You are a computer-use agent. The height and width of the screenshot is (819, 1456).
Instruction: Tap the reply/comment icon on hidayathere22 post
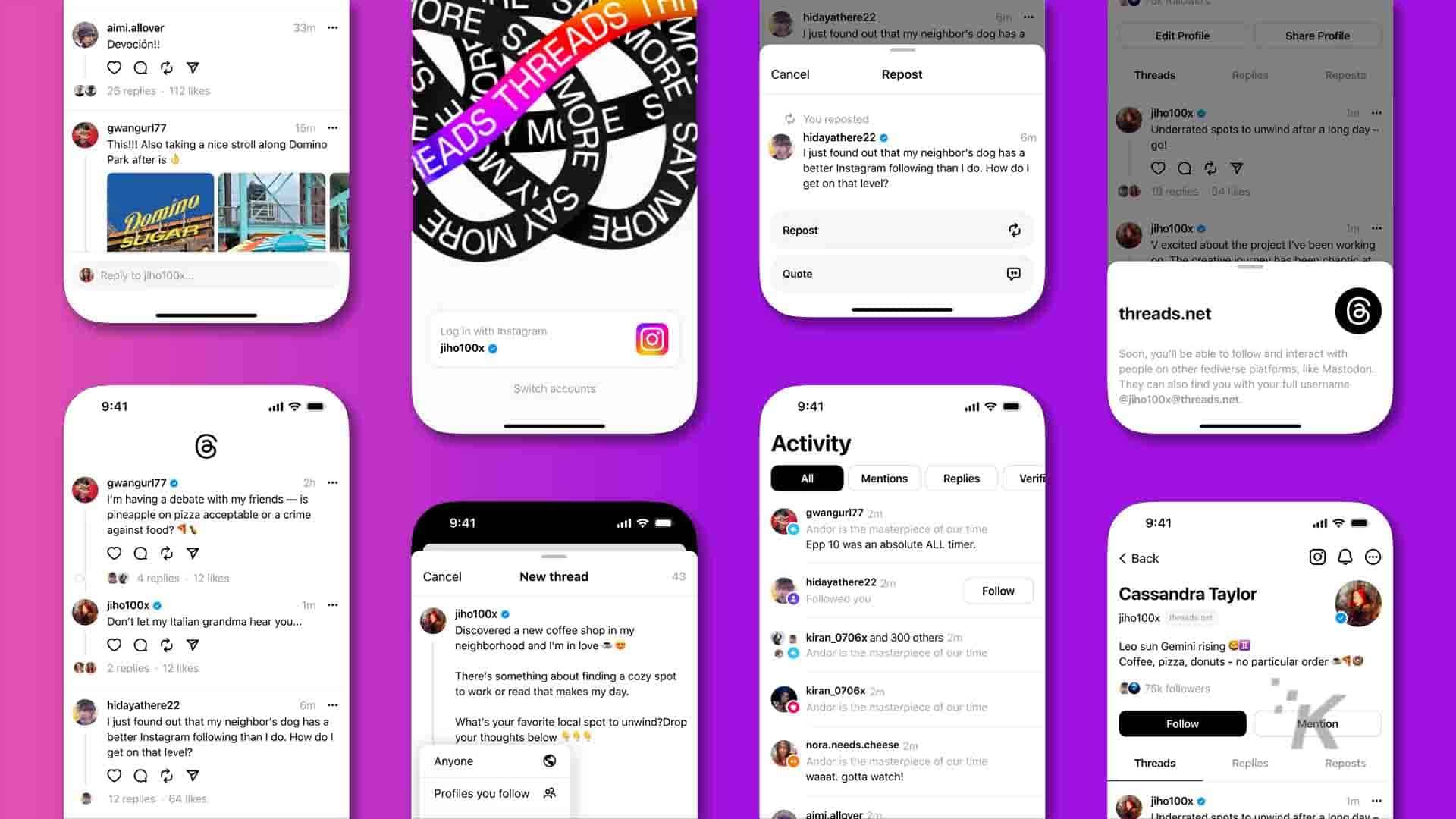click(140, 775)
